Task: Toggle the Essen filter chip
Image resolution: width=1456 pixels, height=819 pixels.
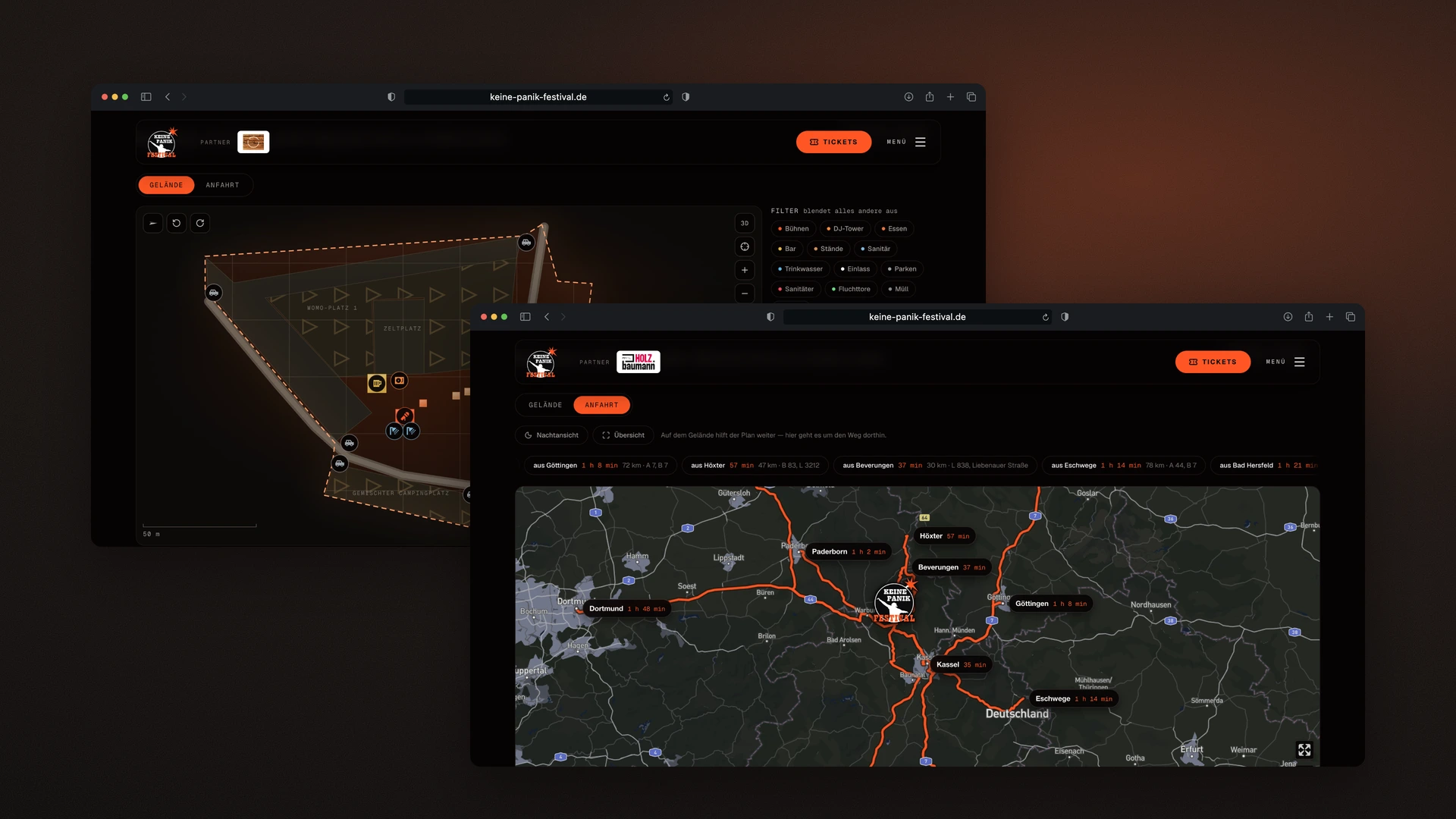Action: 894,228
